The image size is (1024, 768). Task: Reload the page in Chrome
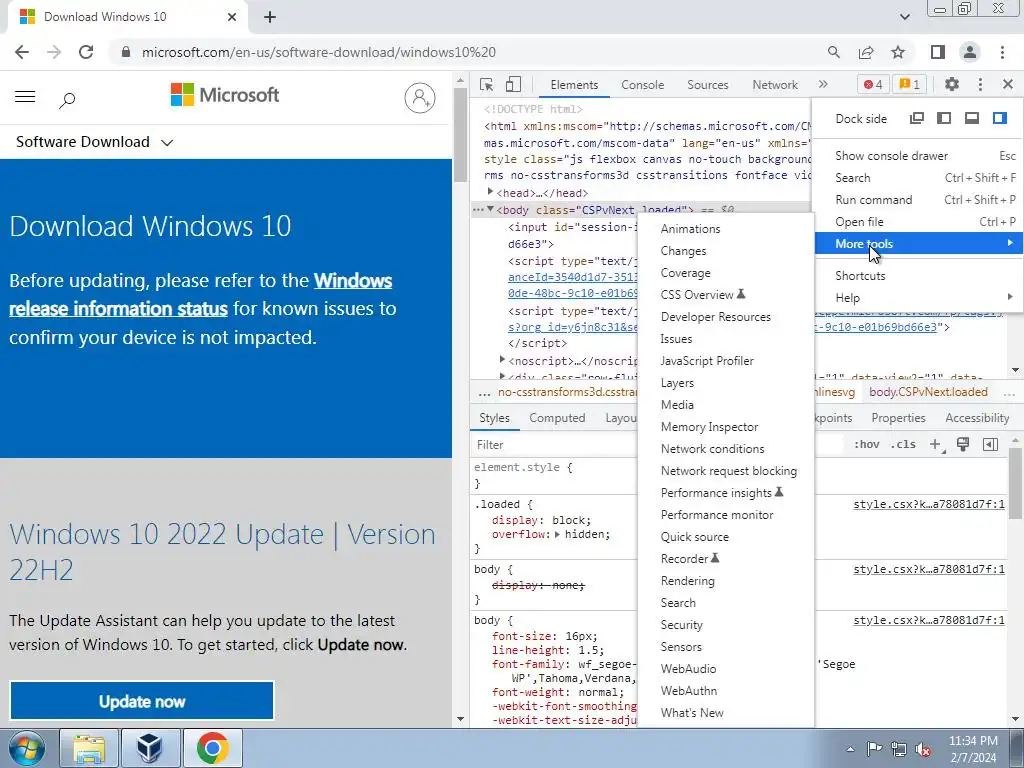click(86, 52)
